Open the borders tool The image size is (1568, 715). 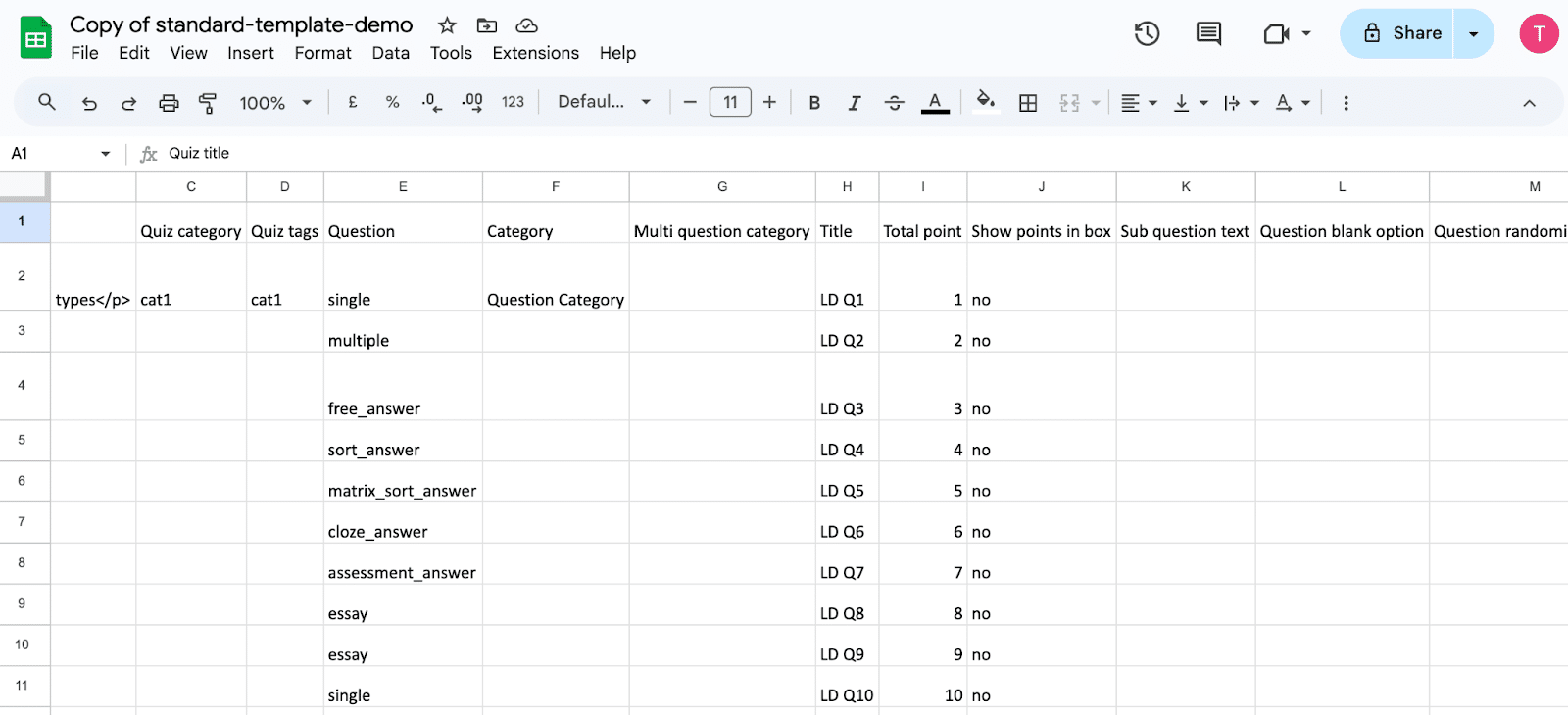click(x=1028, y=103)
